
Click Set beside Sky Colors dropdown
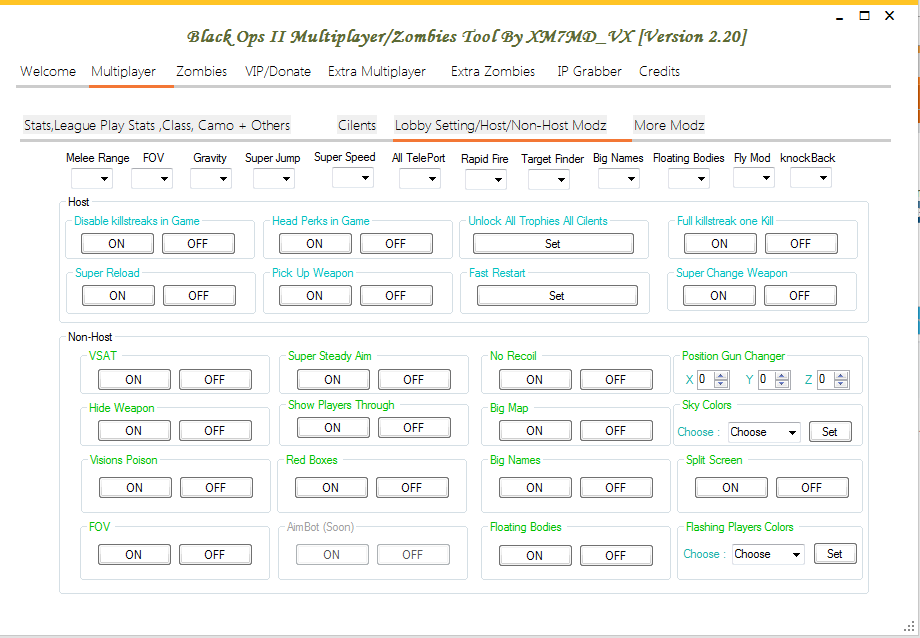(x=830, y=432)
